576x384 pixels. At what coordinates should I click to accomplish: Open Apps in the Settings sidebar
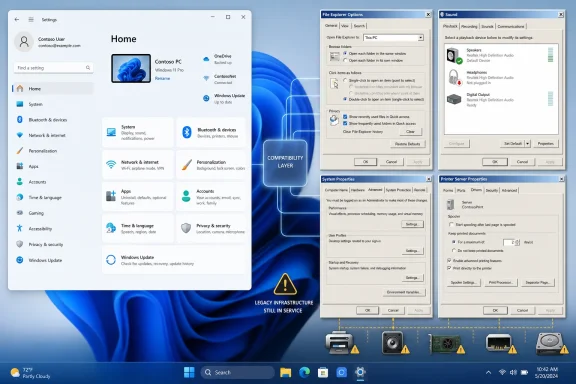coord(53,166)
